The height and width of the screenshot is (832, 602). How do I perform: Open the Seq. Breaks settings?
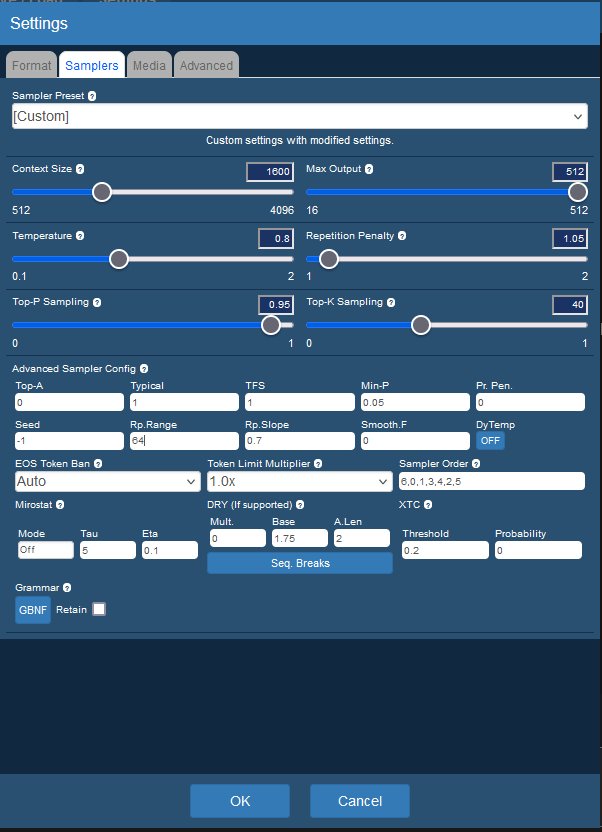point(299,563)
